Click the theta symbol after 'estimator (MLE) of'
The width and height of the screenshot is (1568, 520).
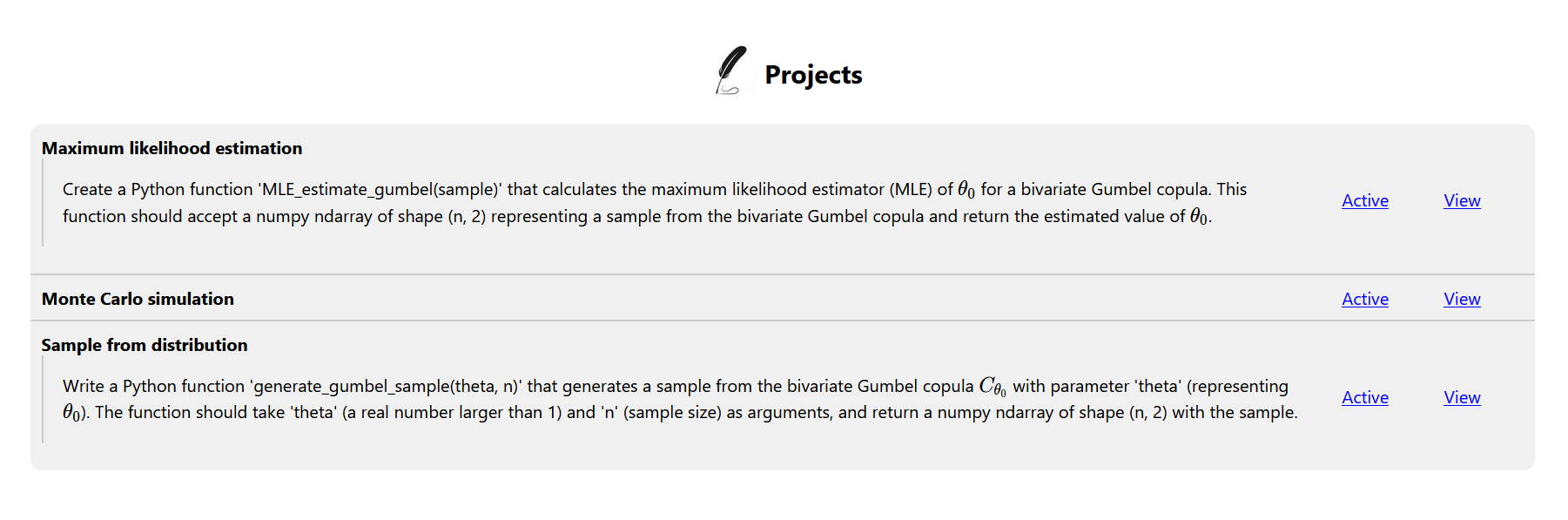966,190
